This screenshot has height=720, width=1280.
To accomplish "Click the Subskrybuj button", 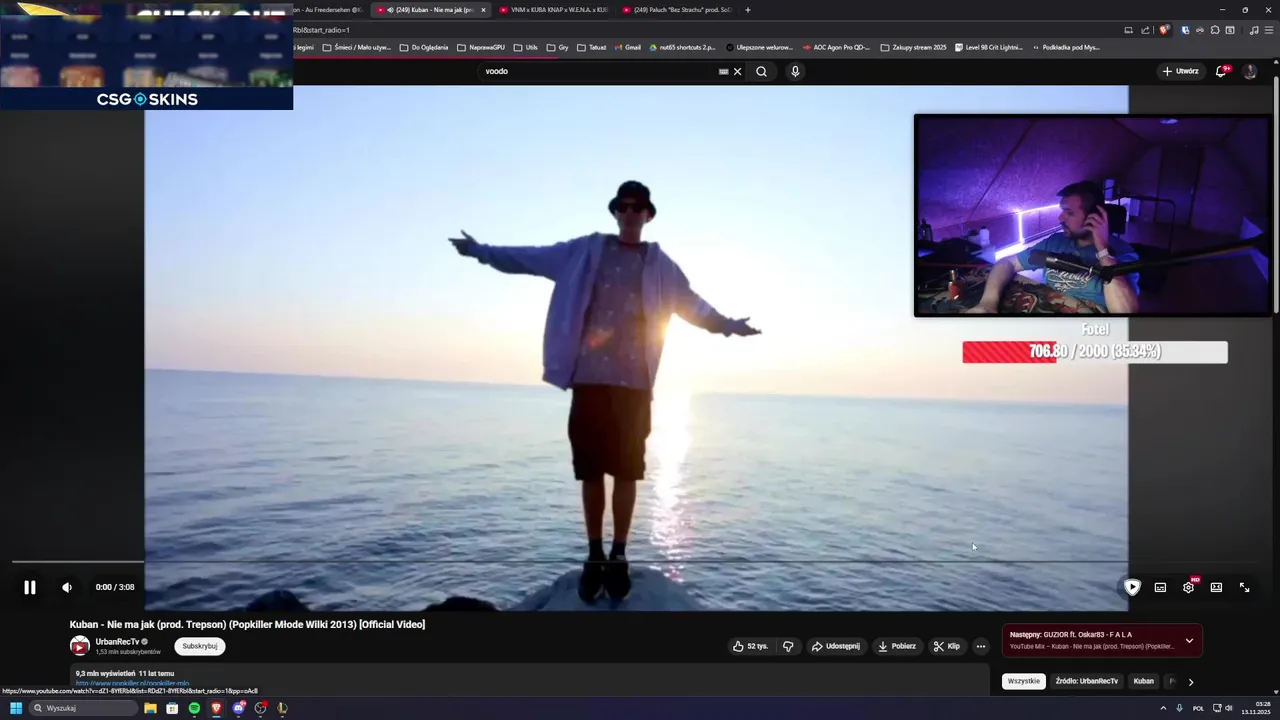I will coord(200,646).
